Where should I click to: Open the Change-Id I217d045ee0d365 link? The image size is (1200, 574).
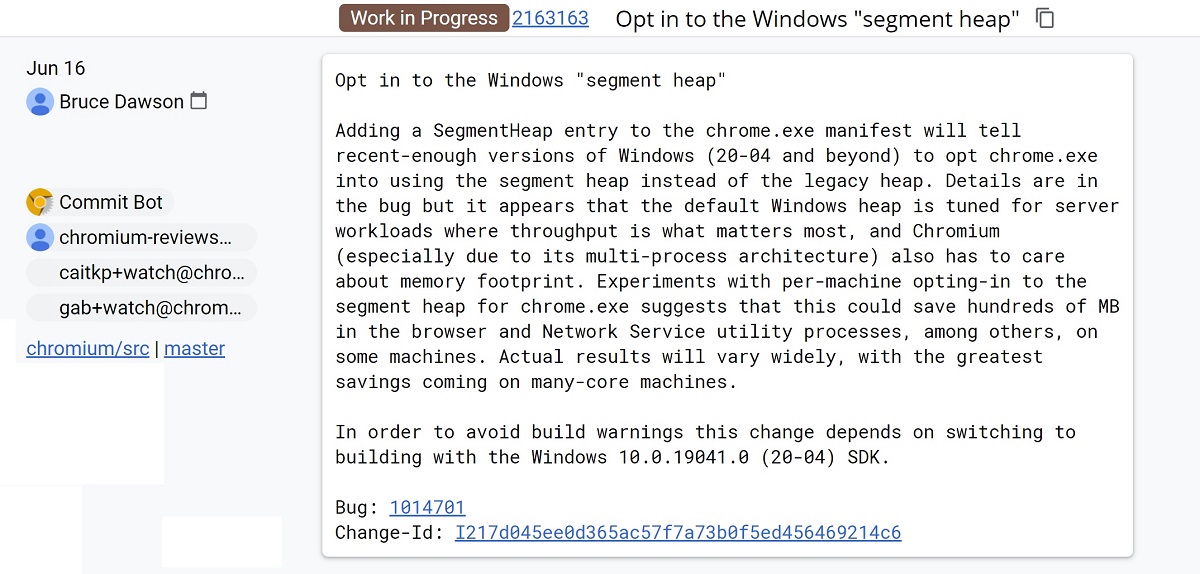[x=677, y=532]
